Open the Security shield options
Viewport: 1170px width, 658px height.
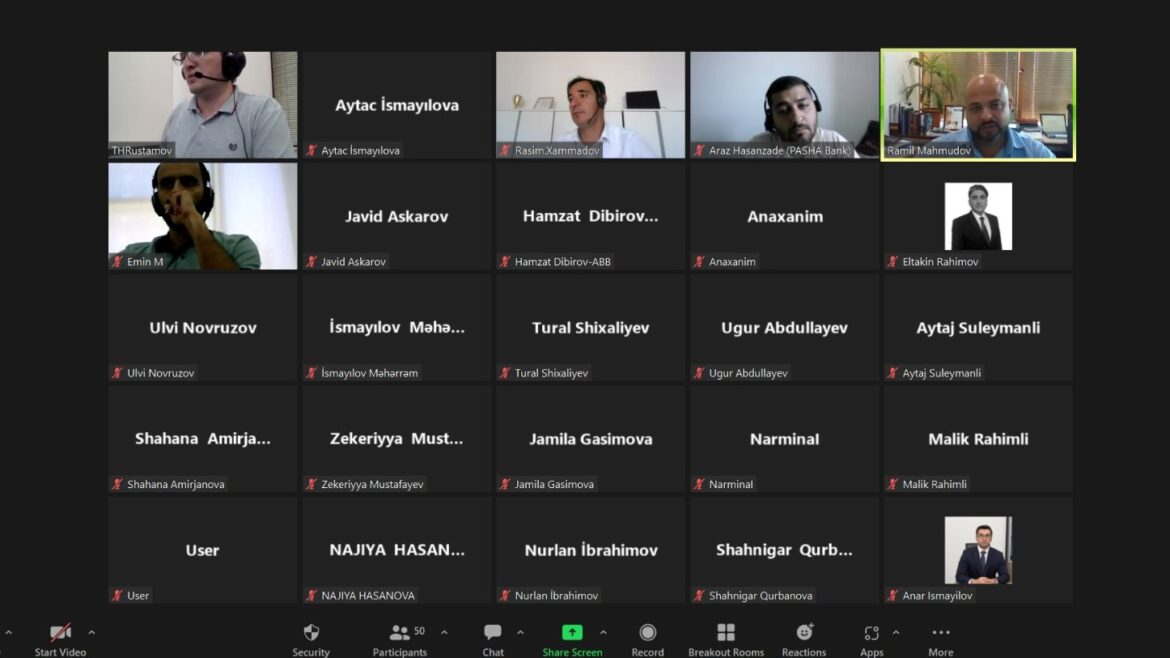[311, 633]
